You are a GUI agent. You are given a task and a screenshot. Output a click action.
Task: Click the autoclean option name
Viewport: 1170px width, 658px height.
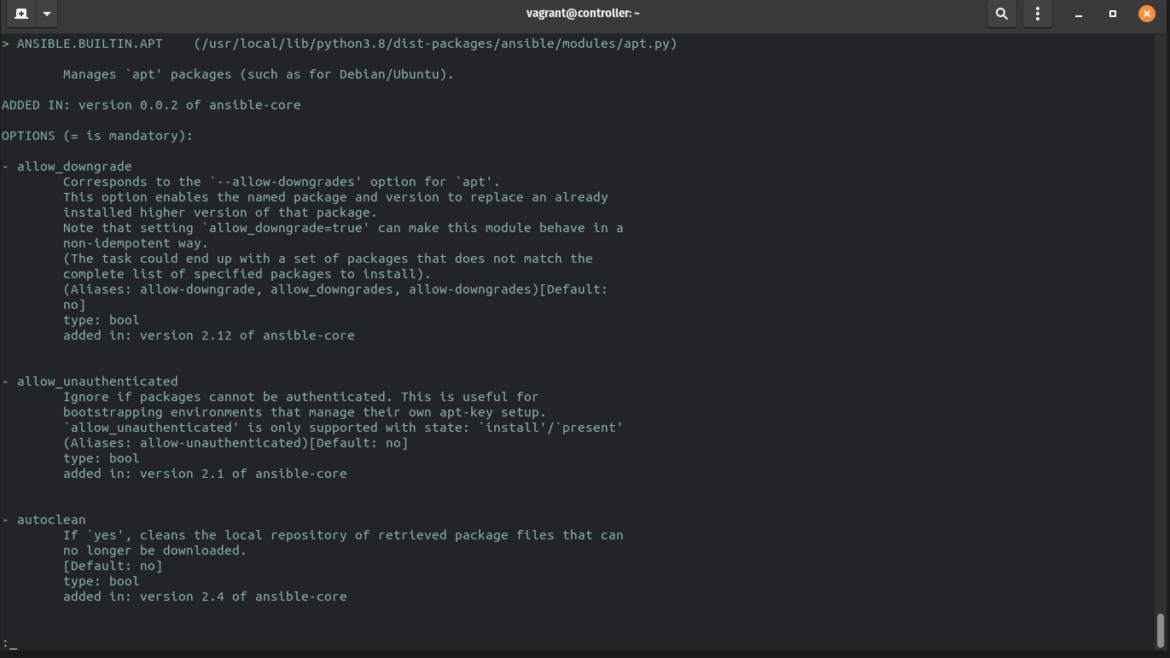point(51,520)
